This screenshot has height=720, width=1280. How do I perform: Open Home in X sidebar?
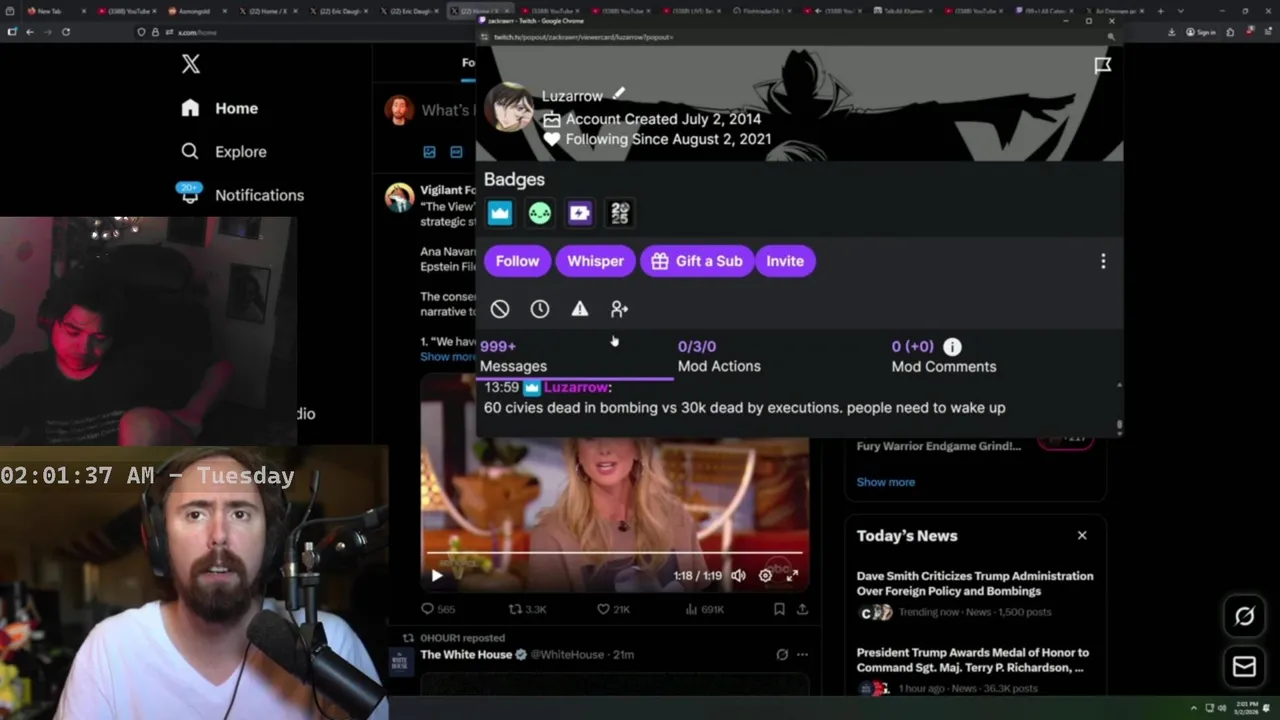[x=219, y=108]
